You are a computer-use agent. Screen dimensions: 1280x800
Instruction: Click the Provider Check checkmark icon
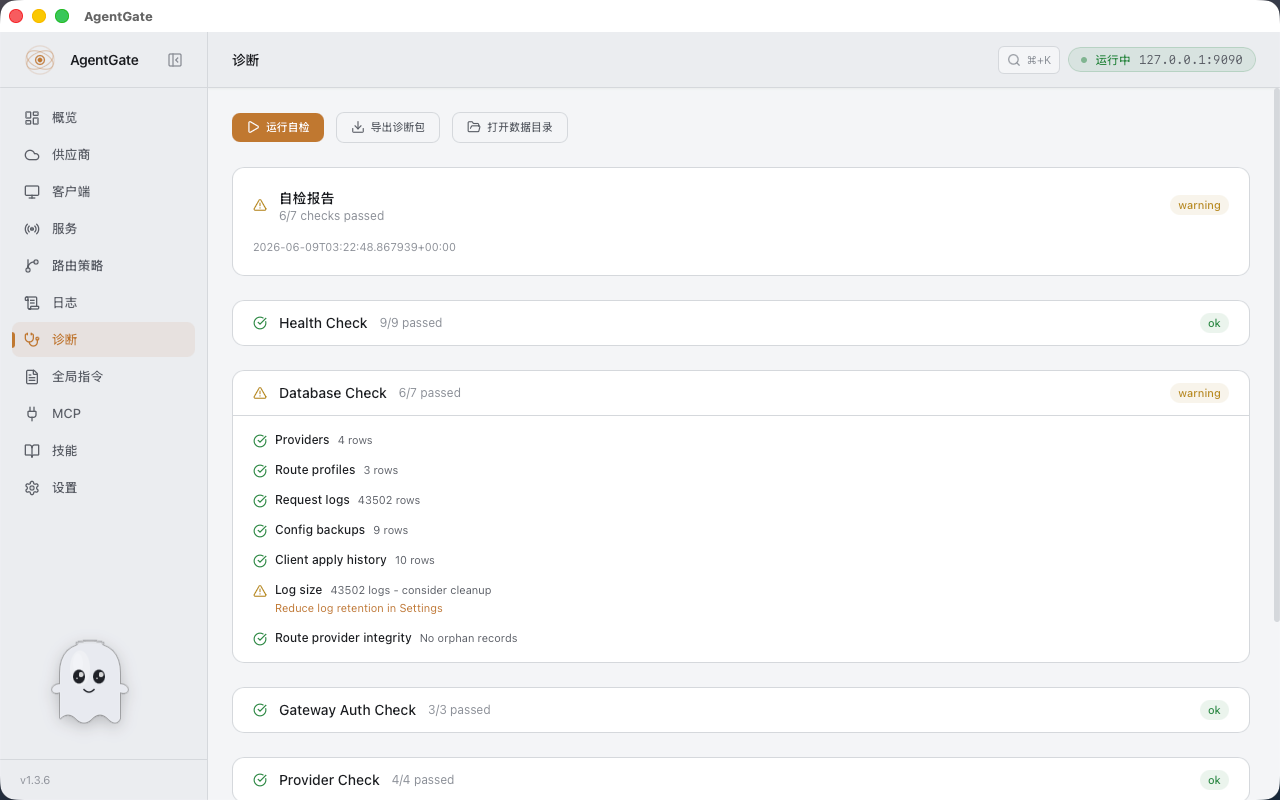(260, 780)
